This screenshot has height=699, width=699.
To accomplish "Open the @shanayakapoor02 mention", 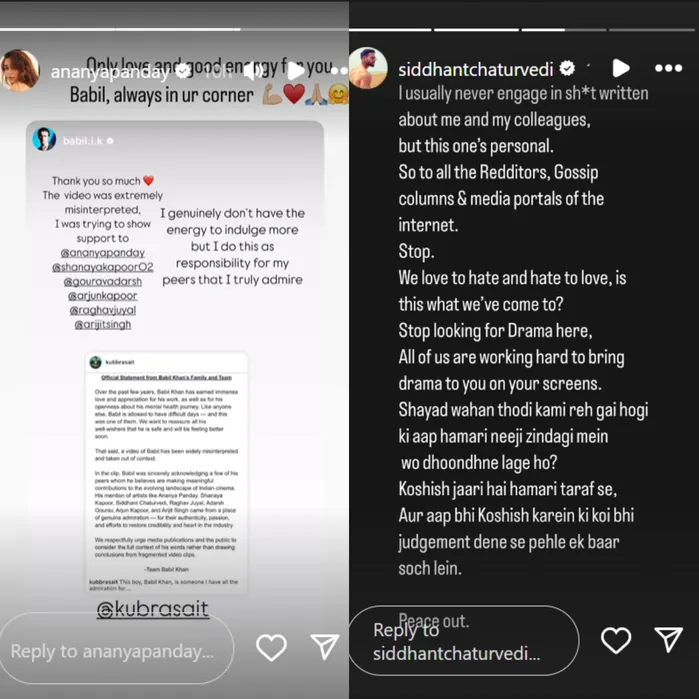I will pos(103,267).
